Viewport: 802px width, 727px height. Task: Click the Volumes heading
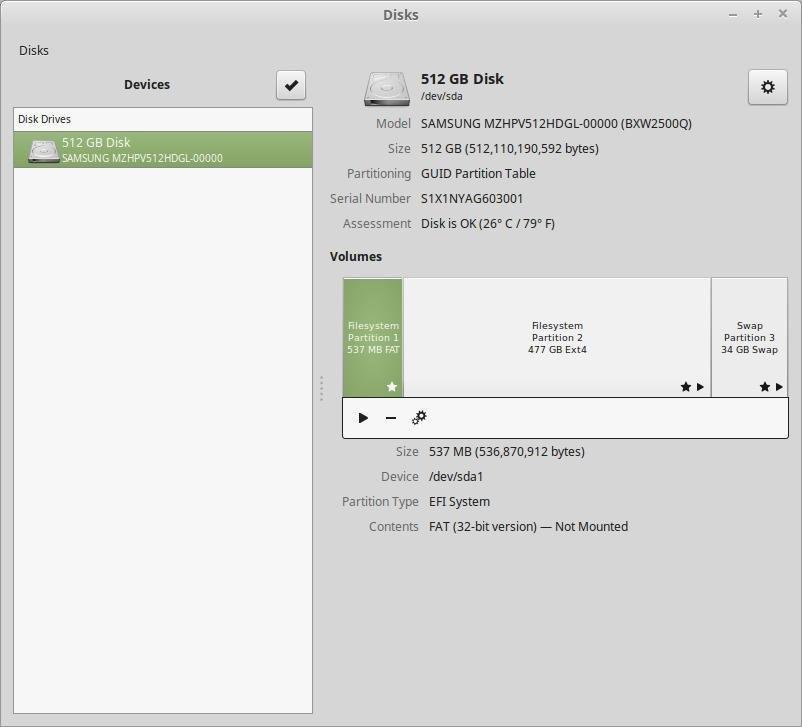(x=356, y=256)
